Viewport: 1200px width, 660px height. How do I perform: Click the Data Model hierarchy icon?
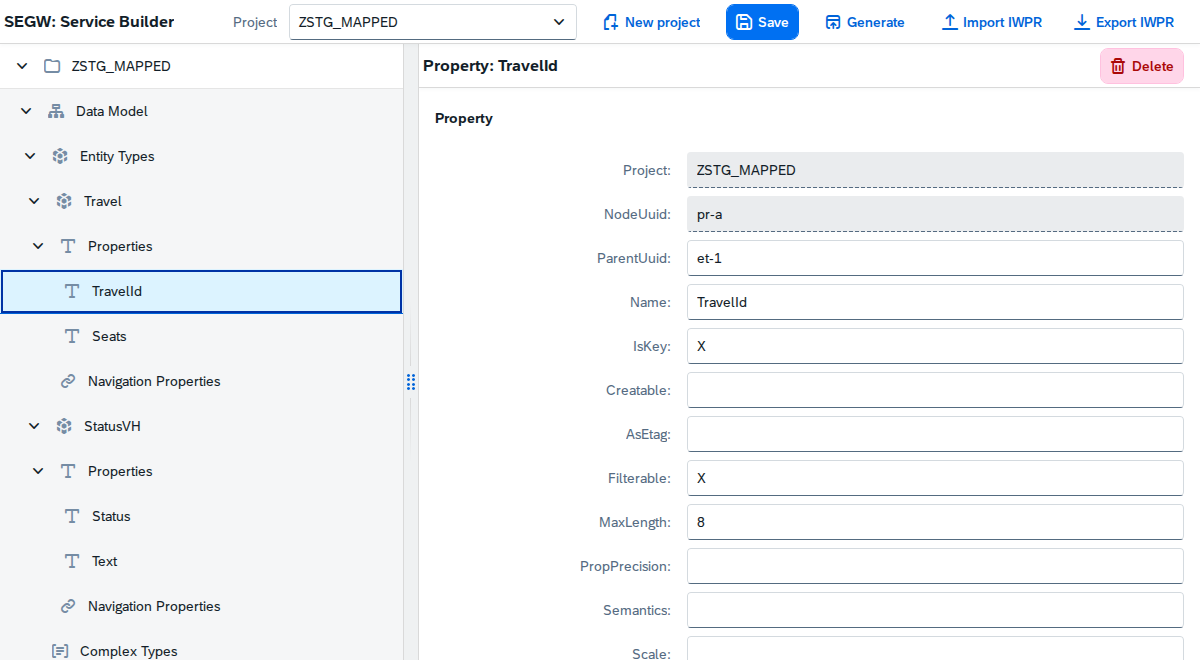[56, 111]
